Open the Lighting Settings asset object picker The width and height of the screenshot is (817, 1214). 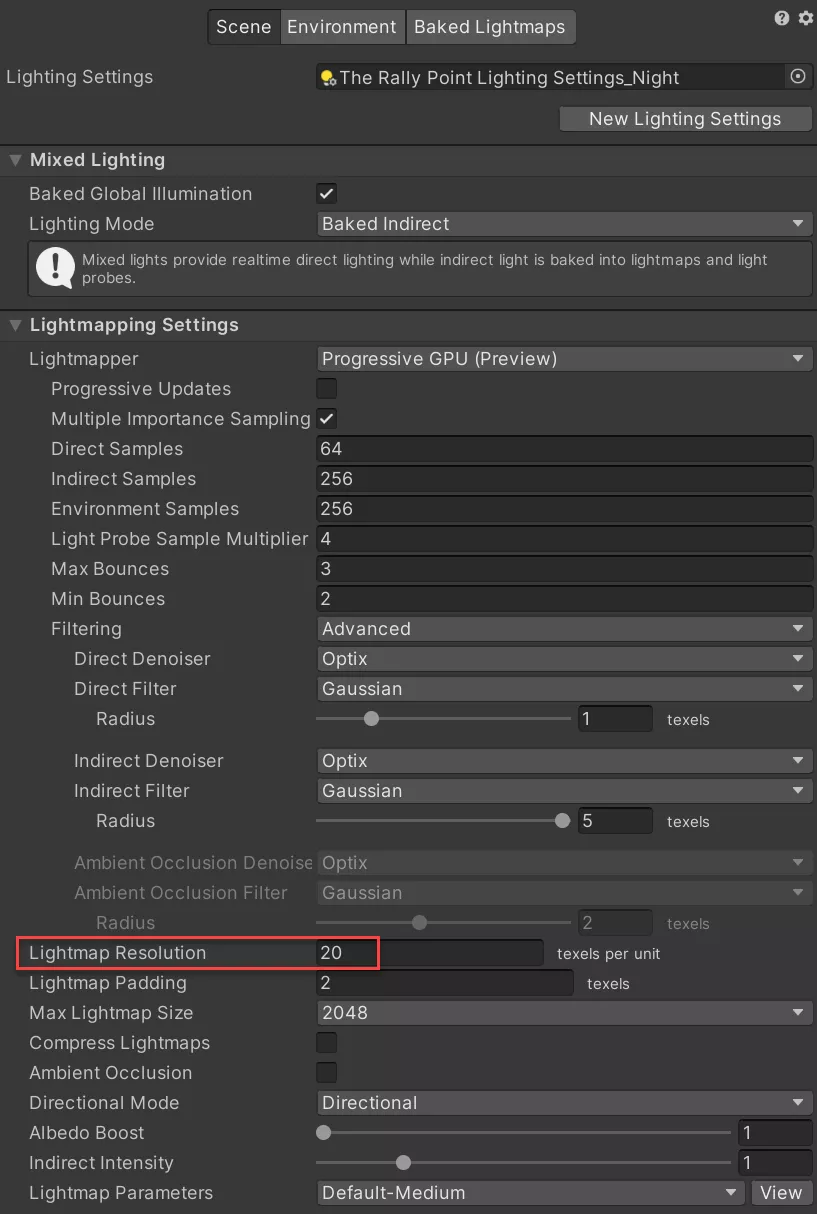click(797, 77)
